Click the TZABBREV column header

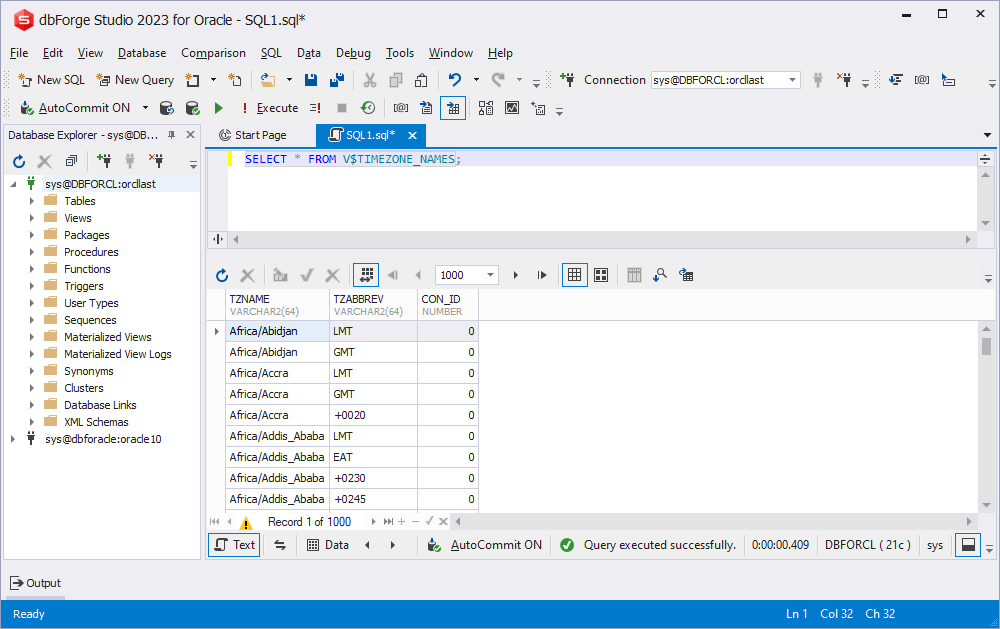tap(374, 305)
